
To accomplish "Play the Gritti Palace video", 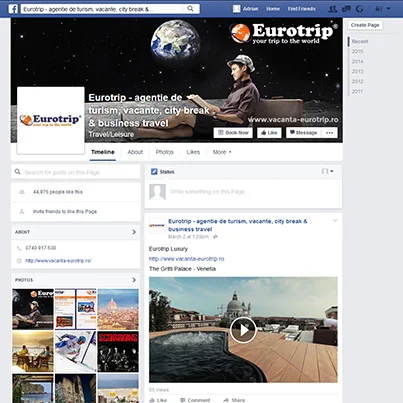I will pyautogui.click(x=243, y=330).
